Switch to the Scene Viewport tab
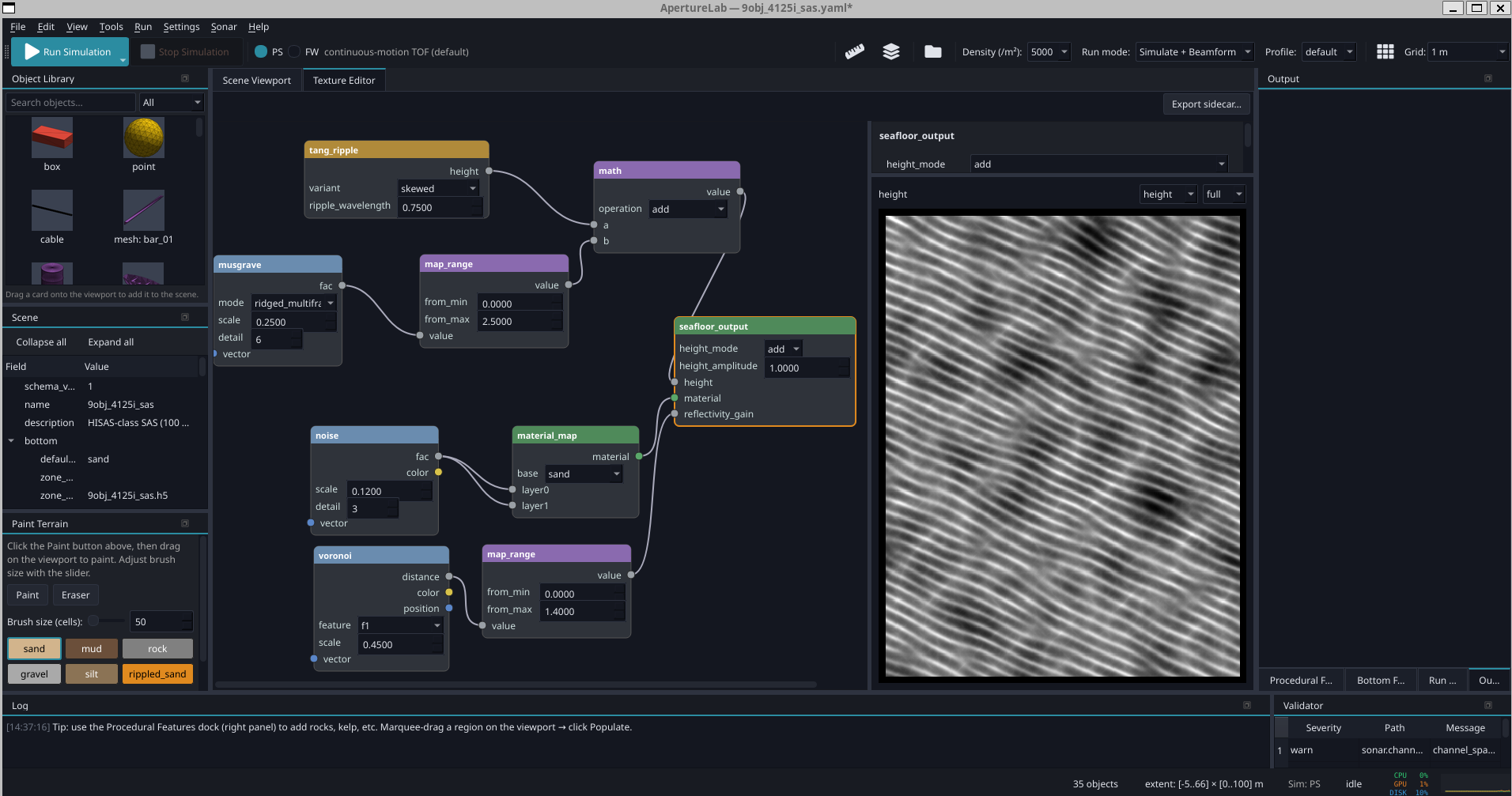 [x=257, y=81]
